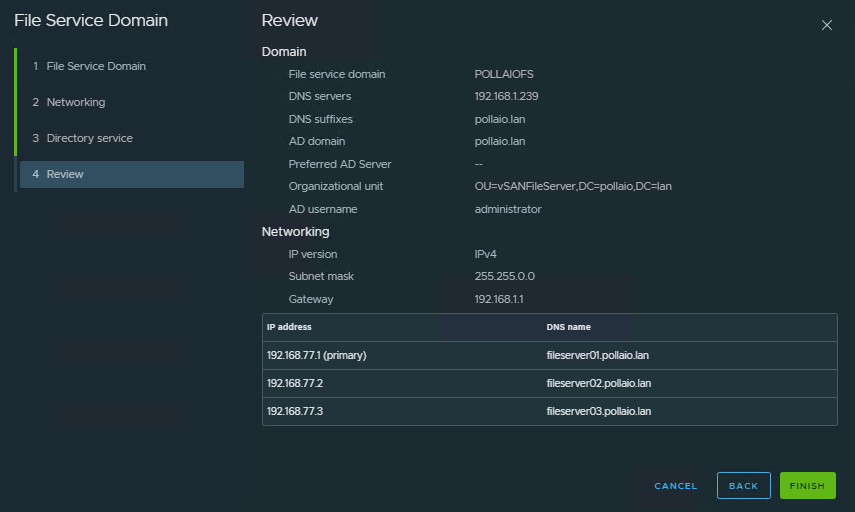The image size is (855, 512).
Task: Click subnet mask value 255.255.0.0
Action: [504, 276]
